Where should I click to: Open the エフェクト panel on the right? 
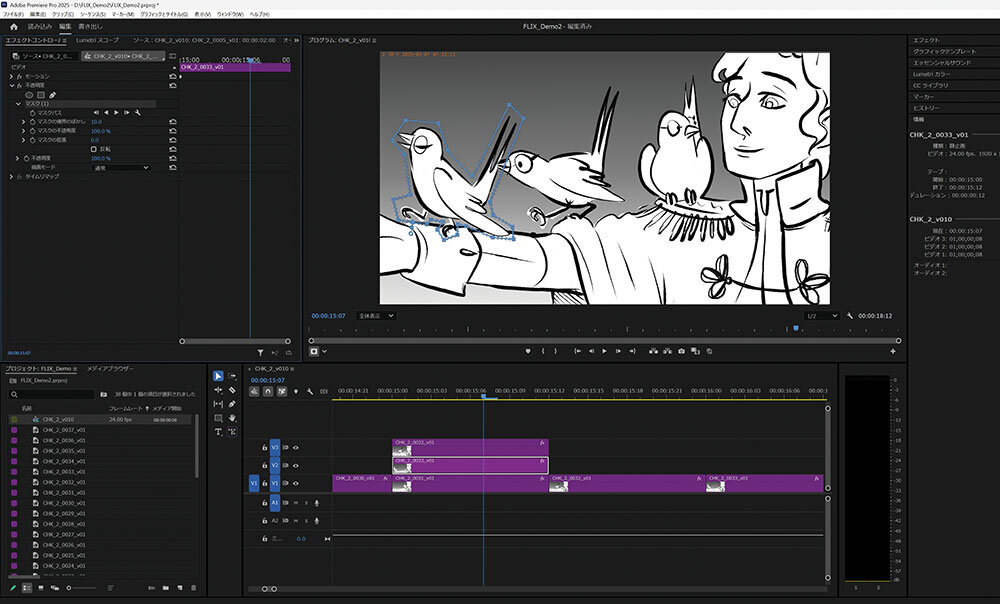[x=926, y=40]
